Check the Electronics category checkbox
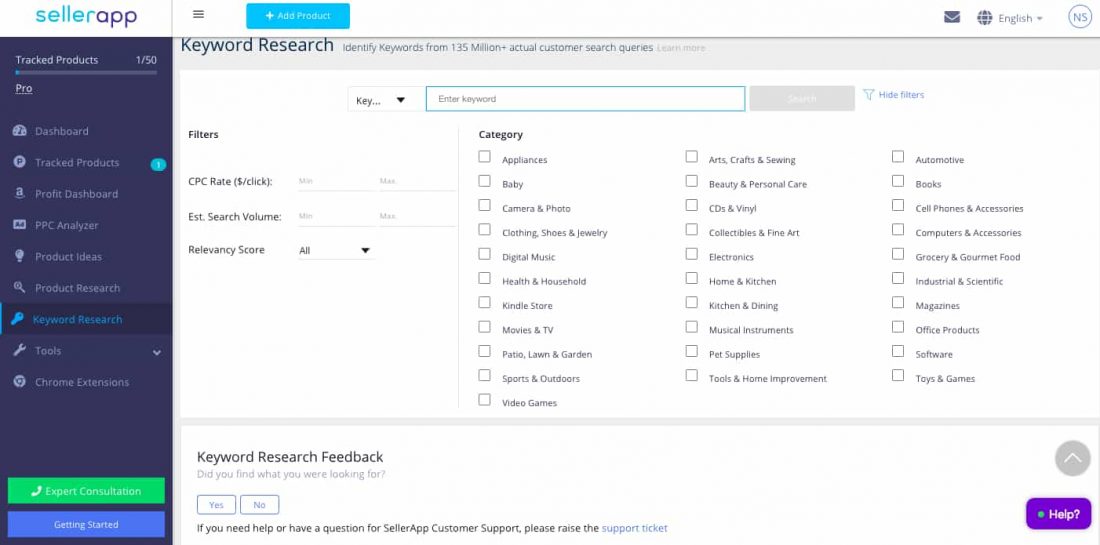 click(692, 254)
